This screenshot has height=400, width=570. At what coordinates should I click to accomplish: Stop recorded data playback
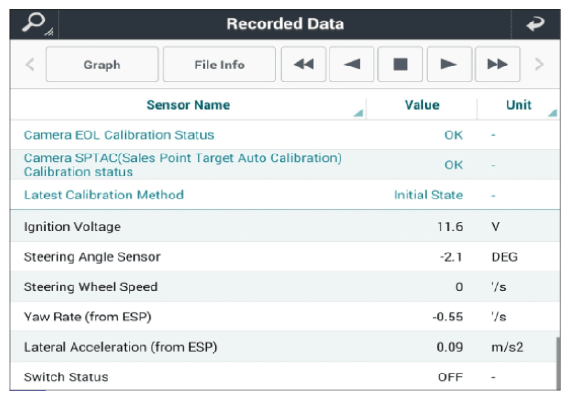(x=400, y=64)
